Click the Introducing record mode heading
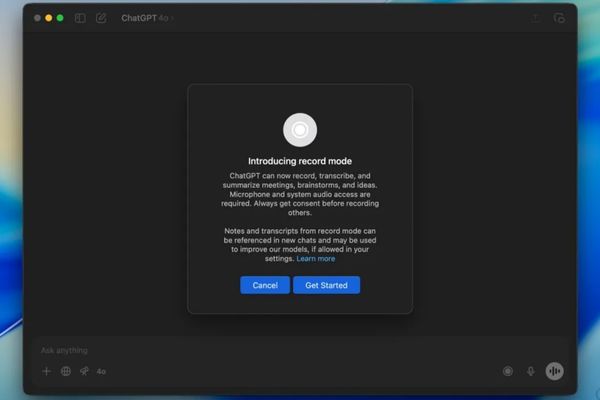This screenshot has height=400, width=600. coord(300,161)
